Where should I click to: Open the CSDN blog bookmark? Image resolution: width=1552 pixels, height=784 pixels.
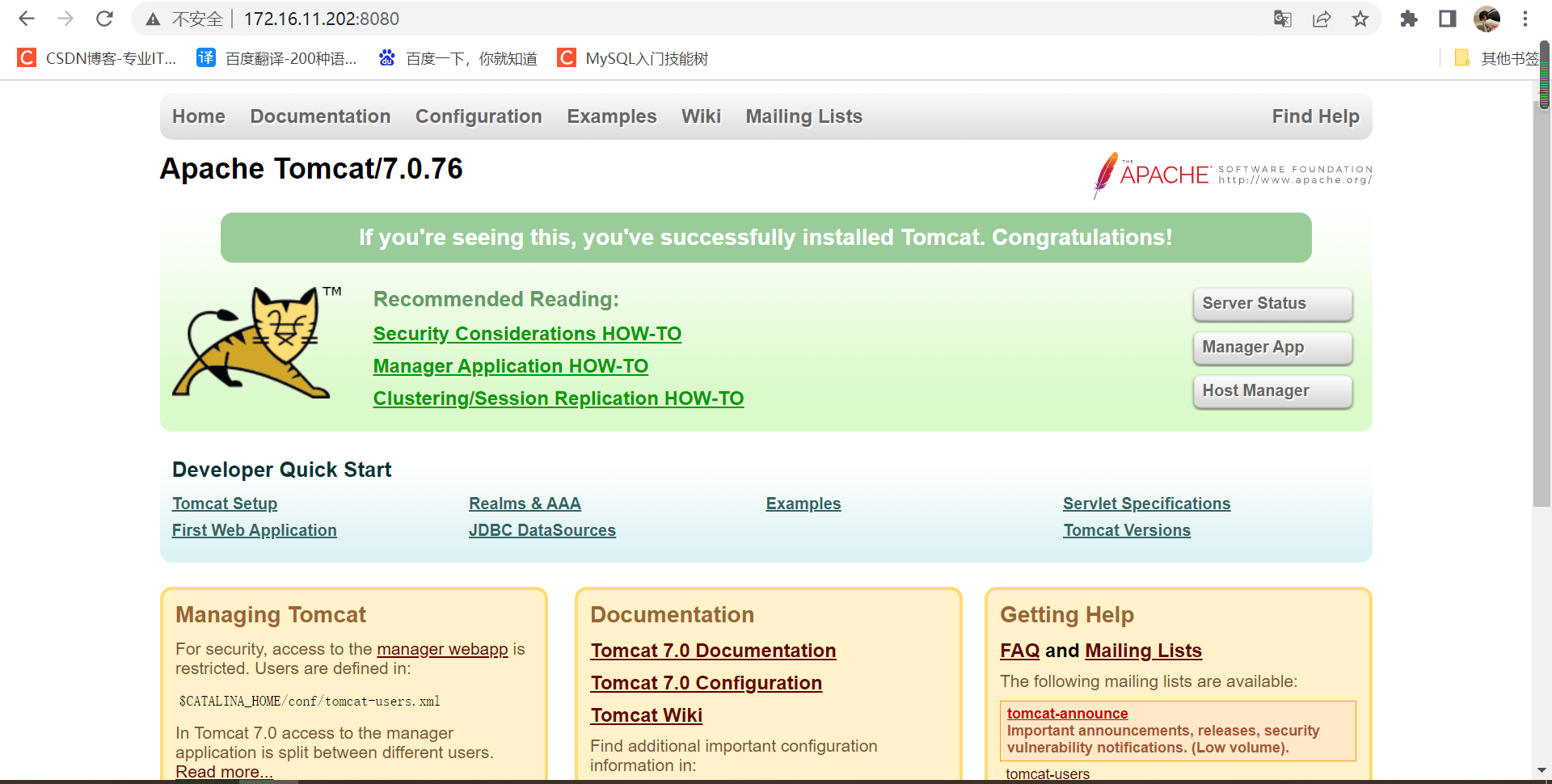click(x=97, y=58)
